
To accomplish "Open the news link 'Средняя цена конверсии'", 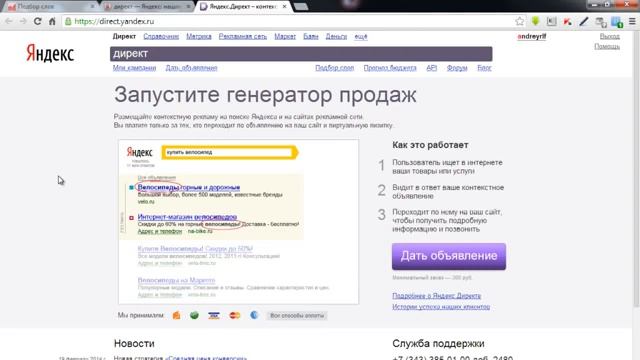I will point(206,358).
